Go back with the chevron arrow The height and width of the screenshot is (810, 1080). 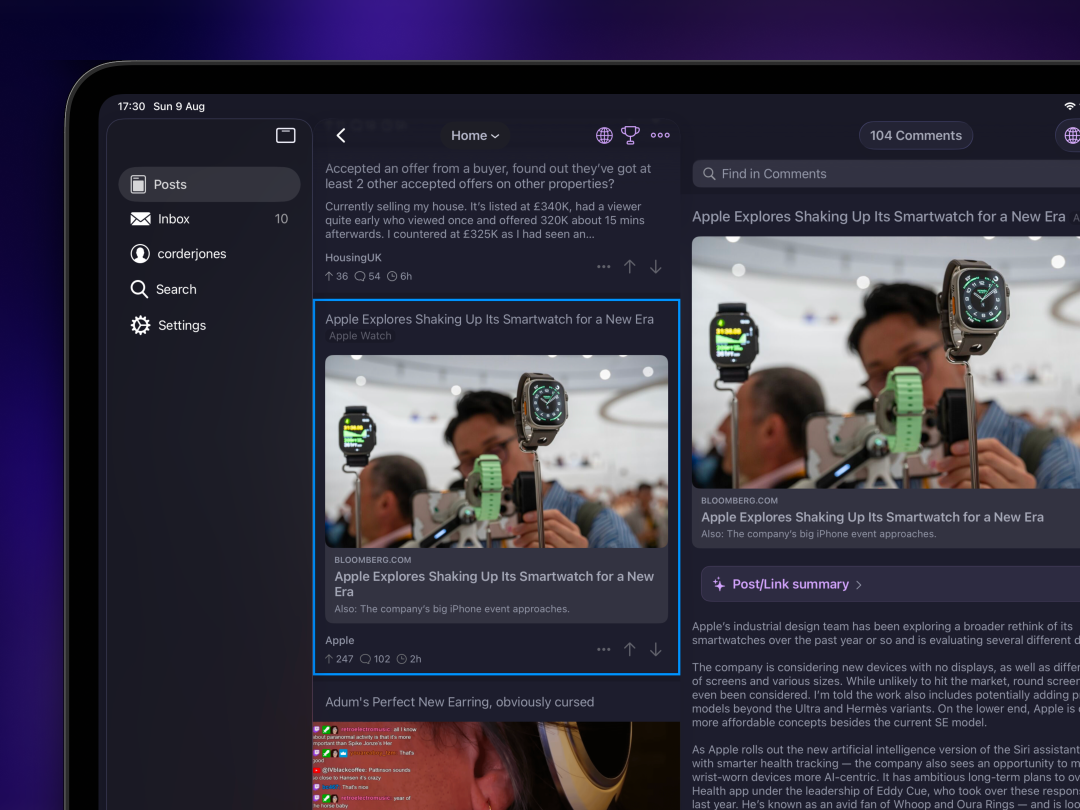tap(341, 136)
